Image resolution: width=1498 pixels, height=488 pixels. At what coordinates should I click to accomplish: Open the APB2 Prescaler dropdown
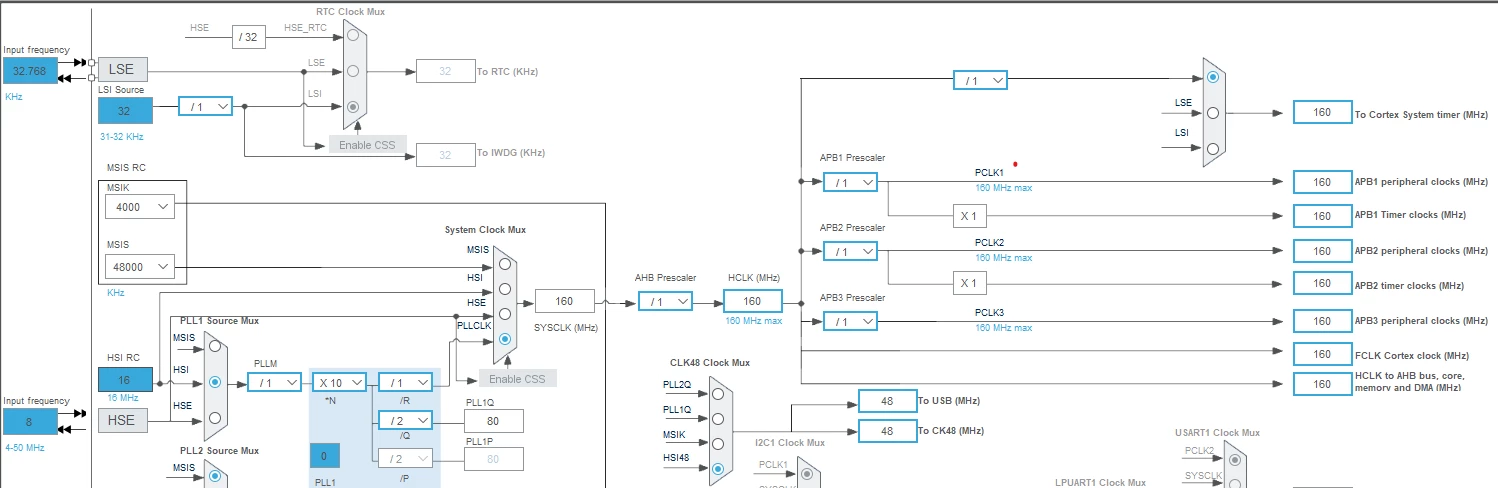point(850,251)
